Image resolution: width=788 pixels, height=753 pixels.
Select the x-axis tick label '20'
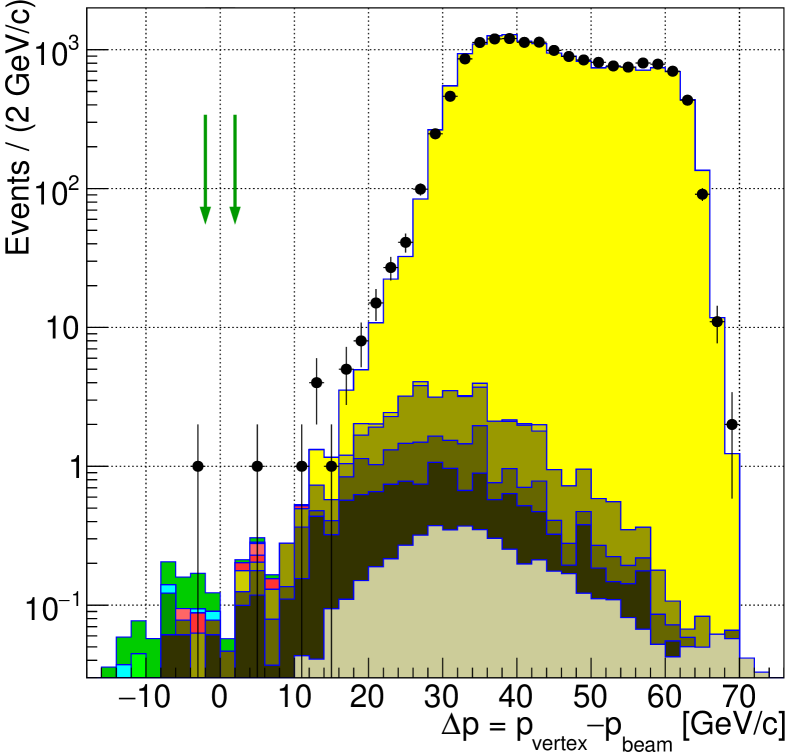pyautogui.click(x=367, y=697)
